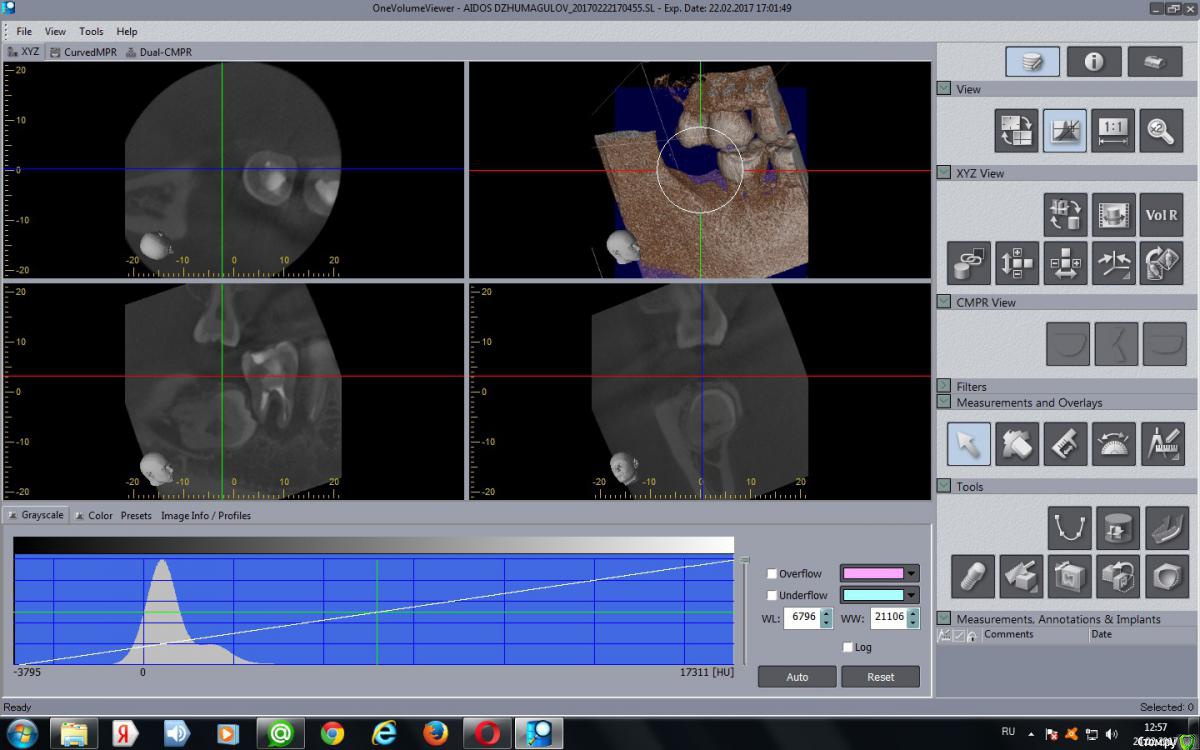This screenshot has height=750, width=1200.
Task: Click the 1:1 actual size view icon
Action: pos(1112,130)
